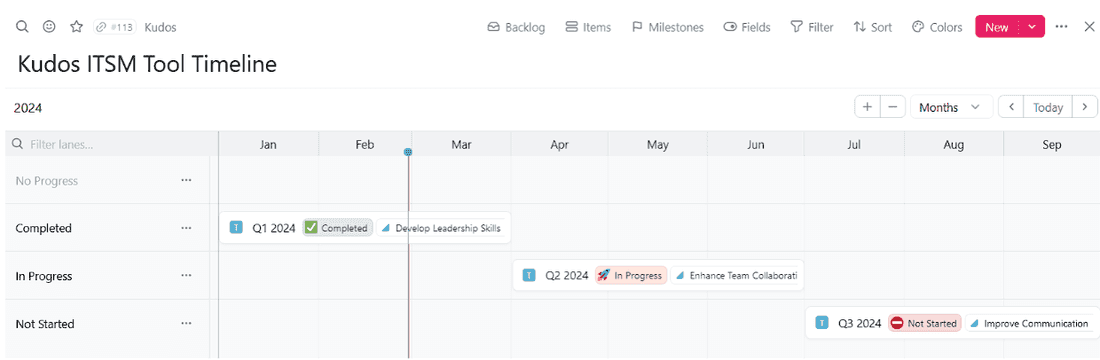1100x360 pixels.
Task: Select the Completed lane label
Action: (43, 228)
